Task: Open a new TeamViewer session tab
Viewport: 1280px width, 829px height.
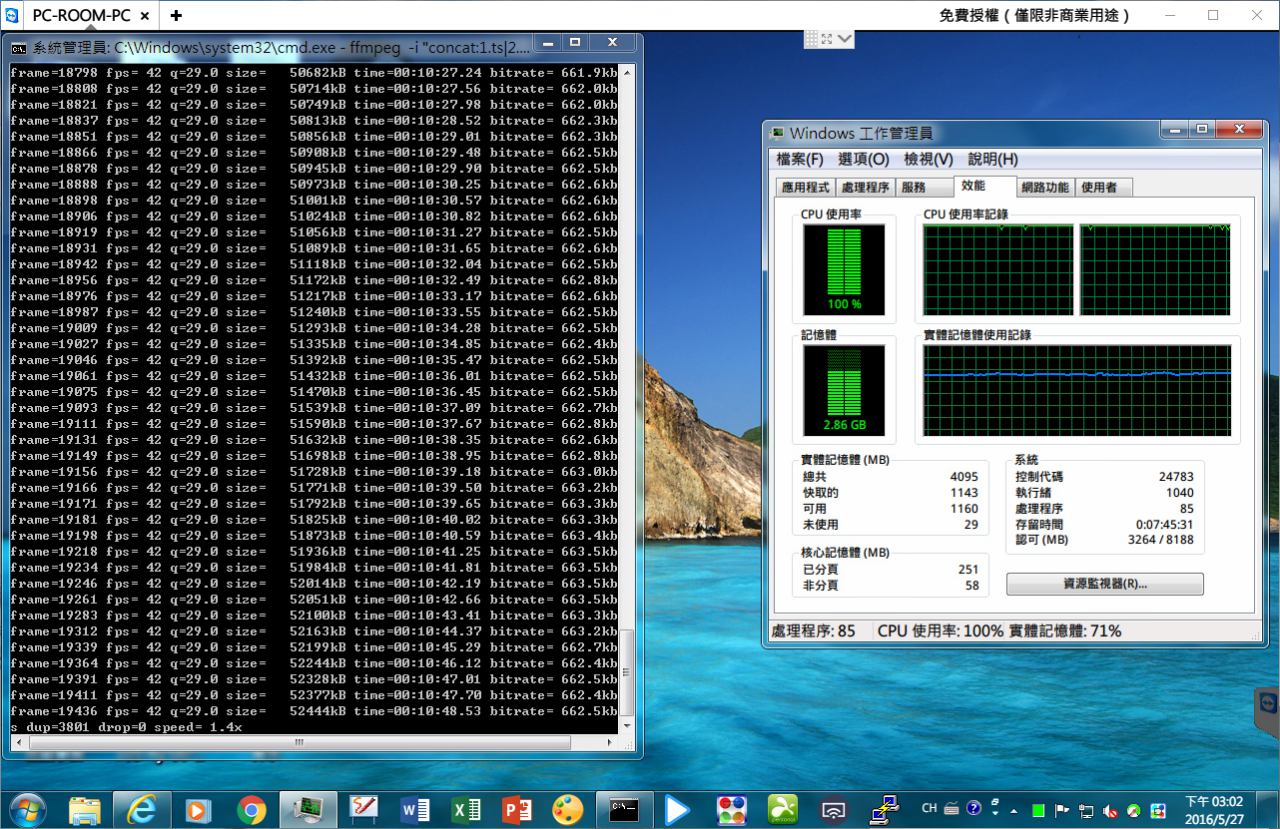Action: 176,15
